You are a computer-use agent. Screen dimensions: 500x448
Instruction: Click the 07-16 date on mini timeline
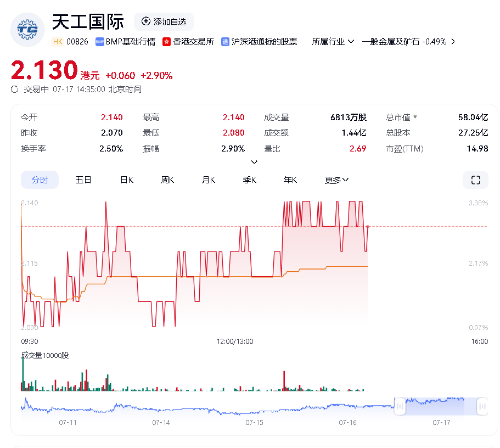[347, 423]
